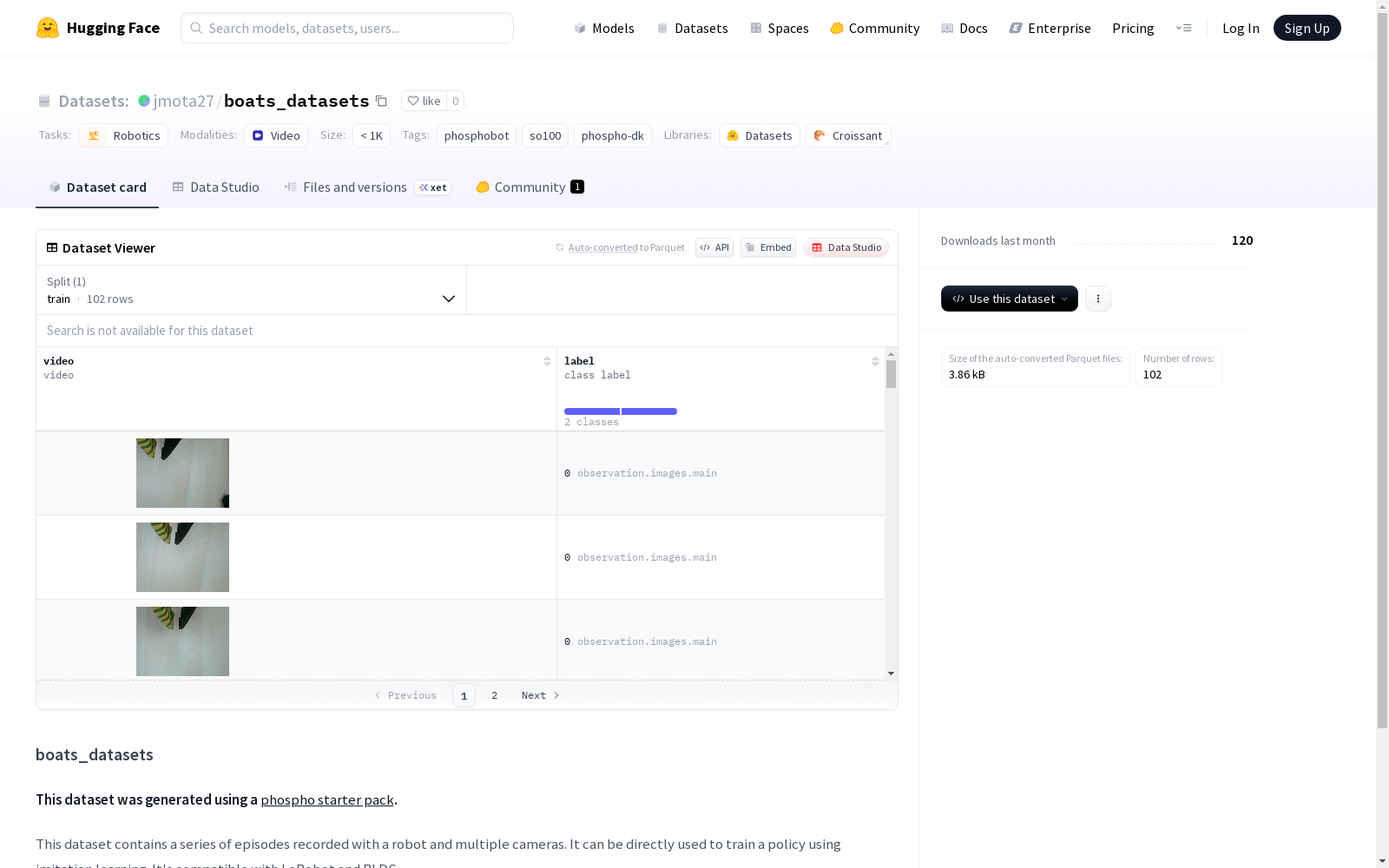Screen dimensions: 1389x868
Task: Click Previous in the viewer pagination
Action: (x=405, y=695)
